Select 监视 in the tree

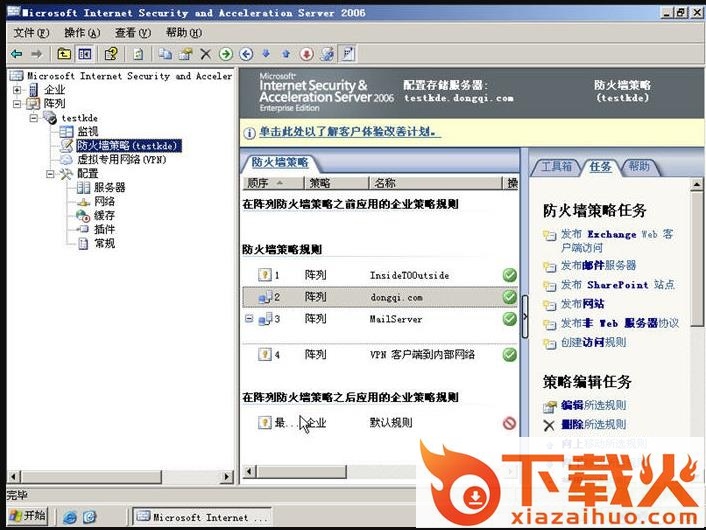pyautogui.click(x=88, y=131)
